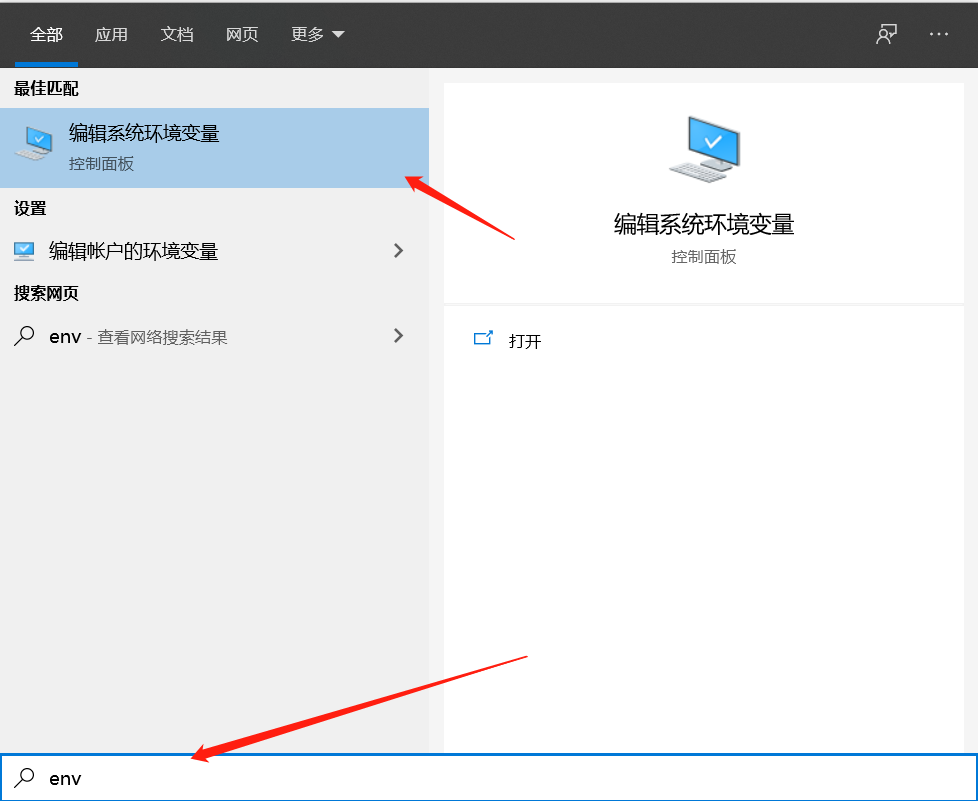Open env web search result
The height and width of the screenshot is (801, 978).
point(214,337)
